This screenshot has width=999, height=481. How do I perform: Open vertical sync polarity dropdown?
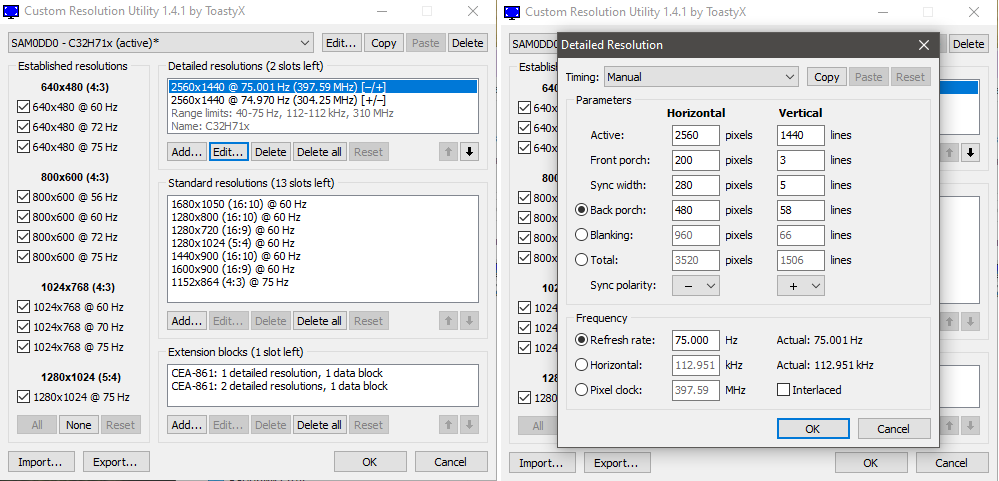tap(801, 286)
